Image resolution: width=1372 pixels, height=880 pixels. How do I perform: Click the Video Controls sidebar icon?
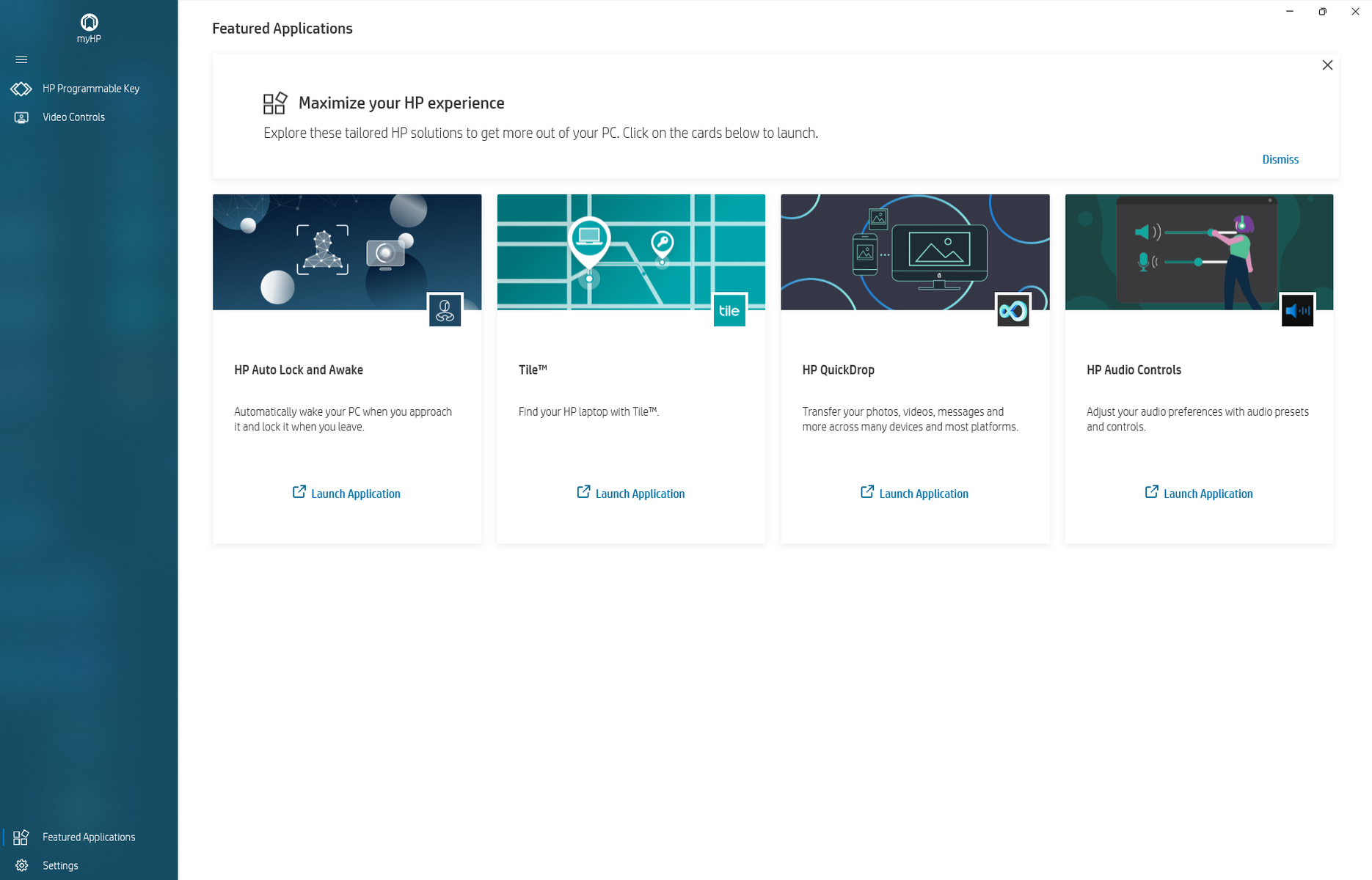pos(21,117)
